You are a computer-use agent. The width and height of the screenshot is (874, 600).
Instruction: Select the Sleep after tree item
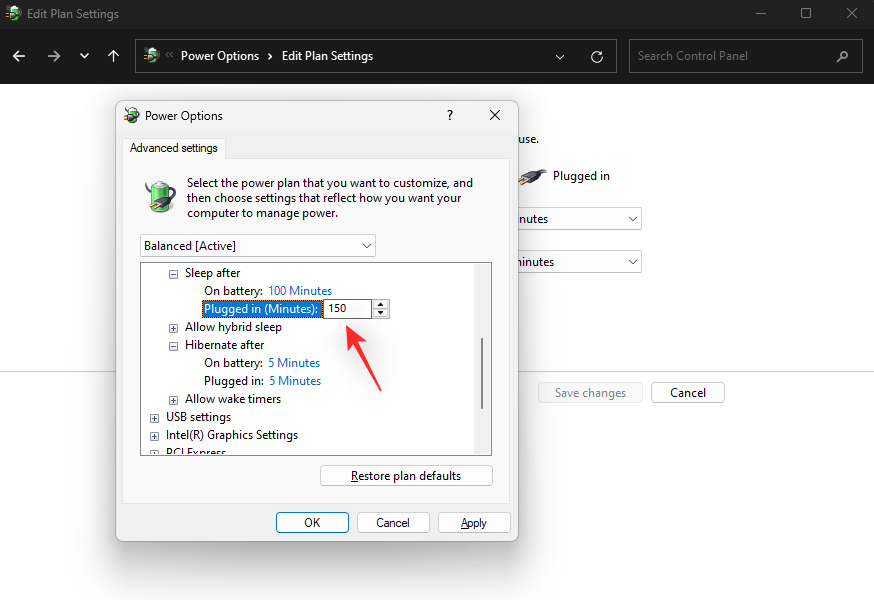(212, 273)
